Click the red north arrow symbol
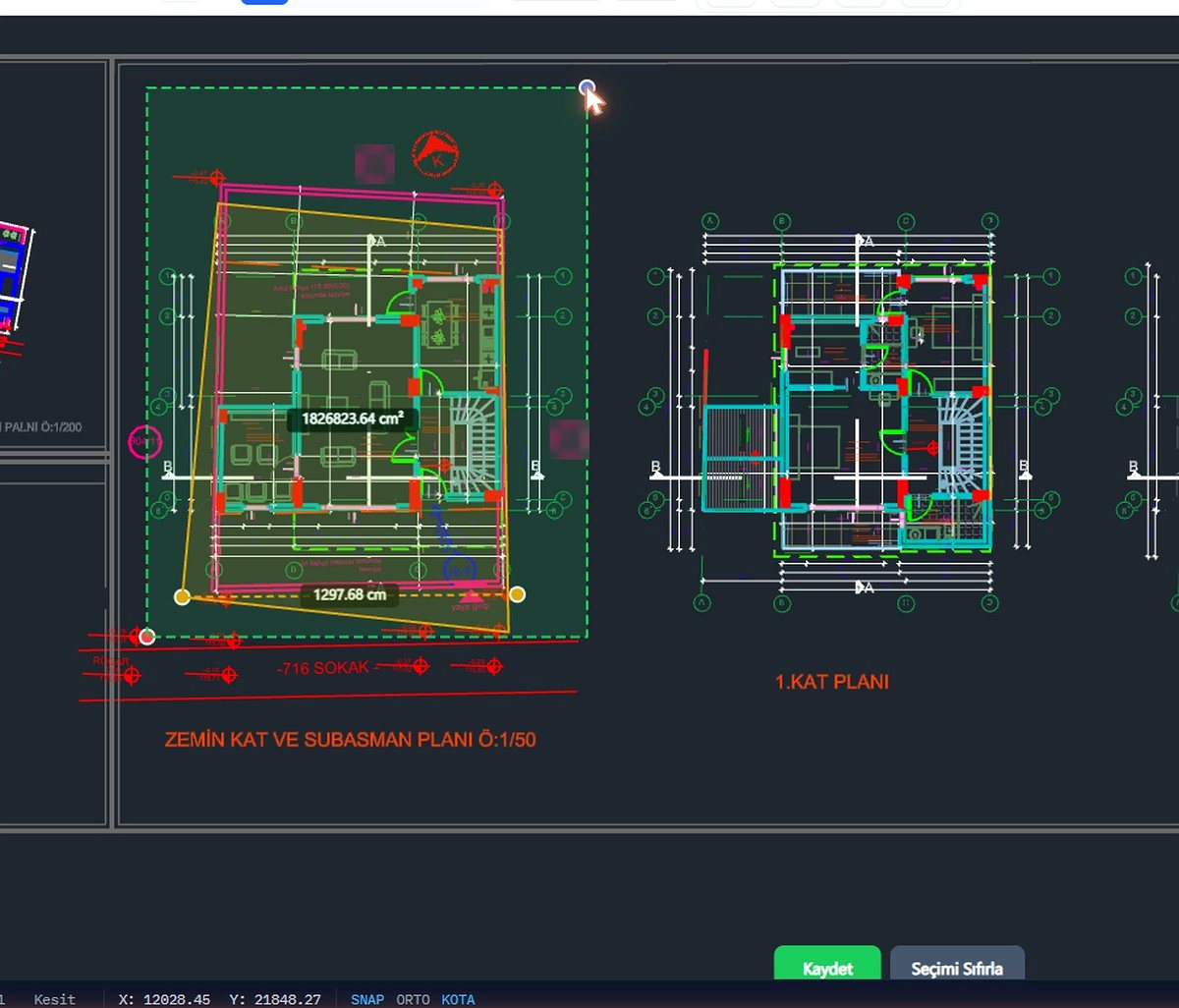The image size is (1179, 1008). tap(434, 152)
